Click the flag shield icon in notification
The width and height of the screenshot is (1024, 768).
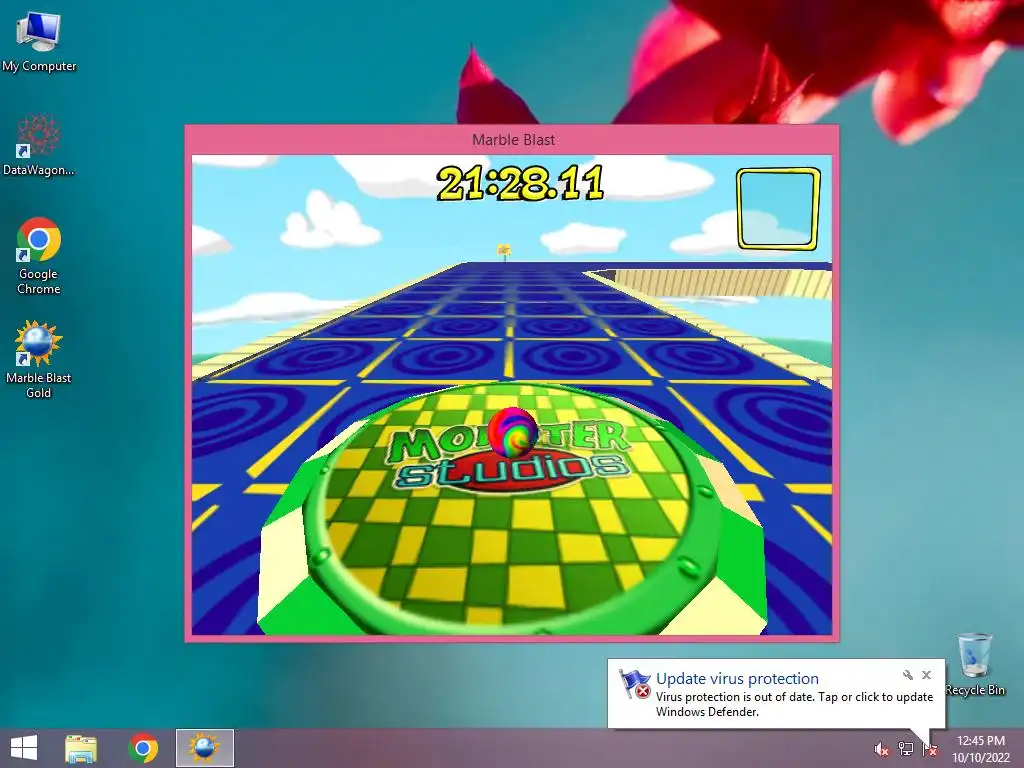tap(634, 684)
